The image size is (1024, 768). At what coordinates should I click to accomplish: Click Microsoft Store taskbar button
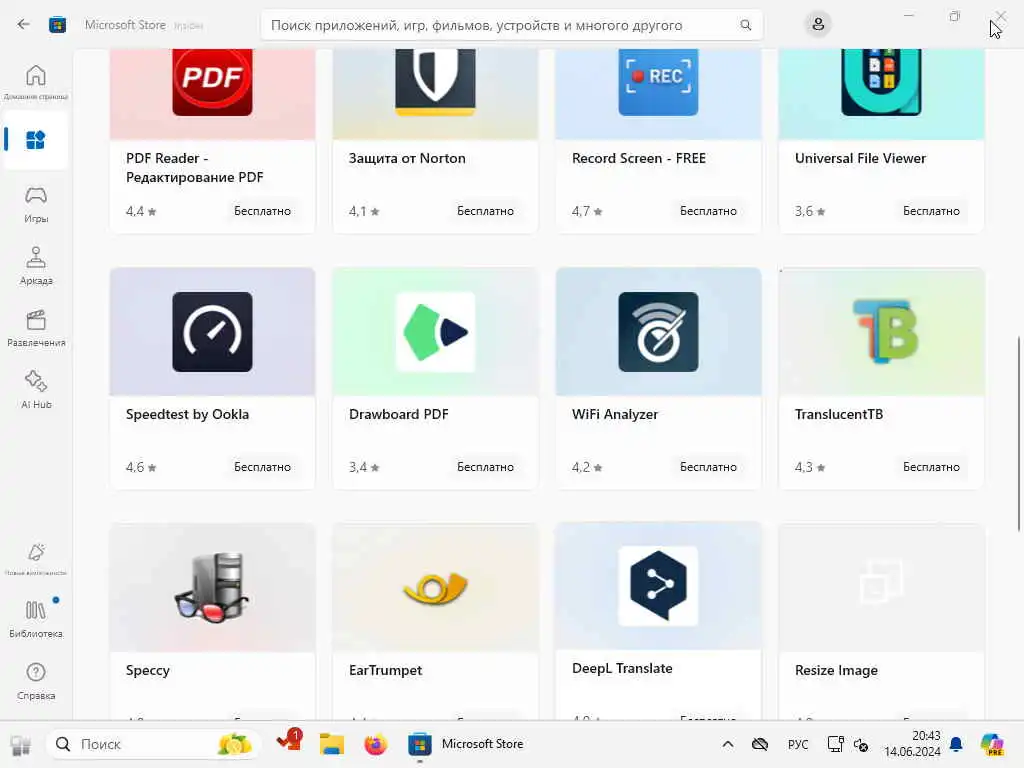466,744
